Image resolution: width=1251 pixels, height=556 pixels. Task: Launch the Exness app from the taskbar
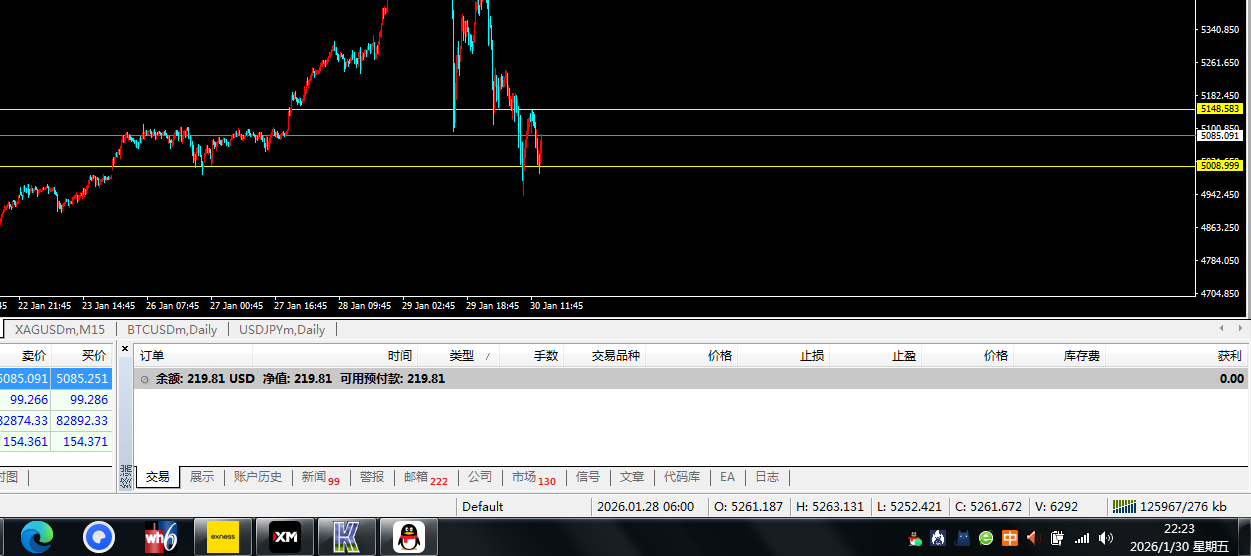coord(222,538)
